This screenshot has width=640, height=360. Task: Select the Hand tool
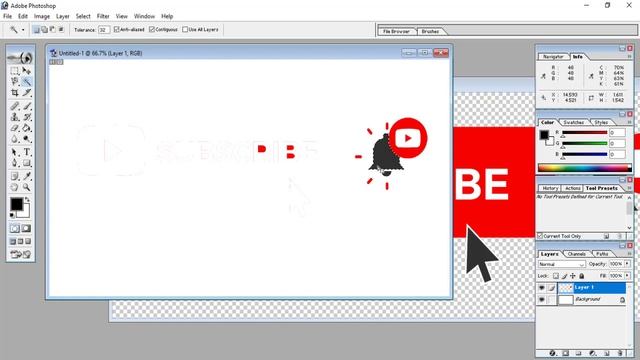15,187
